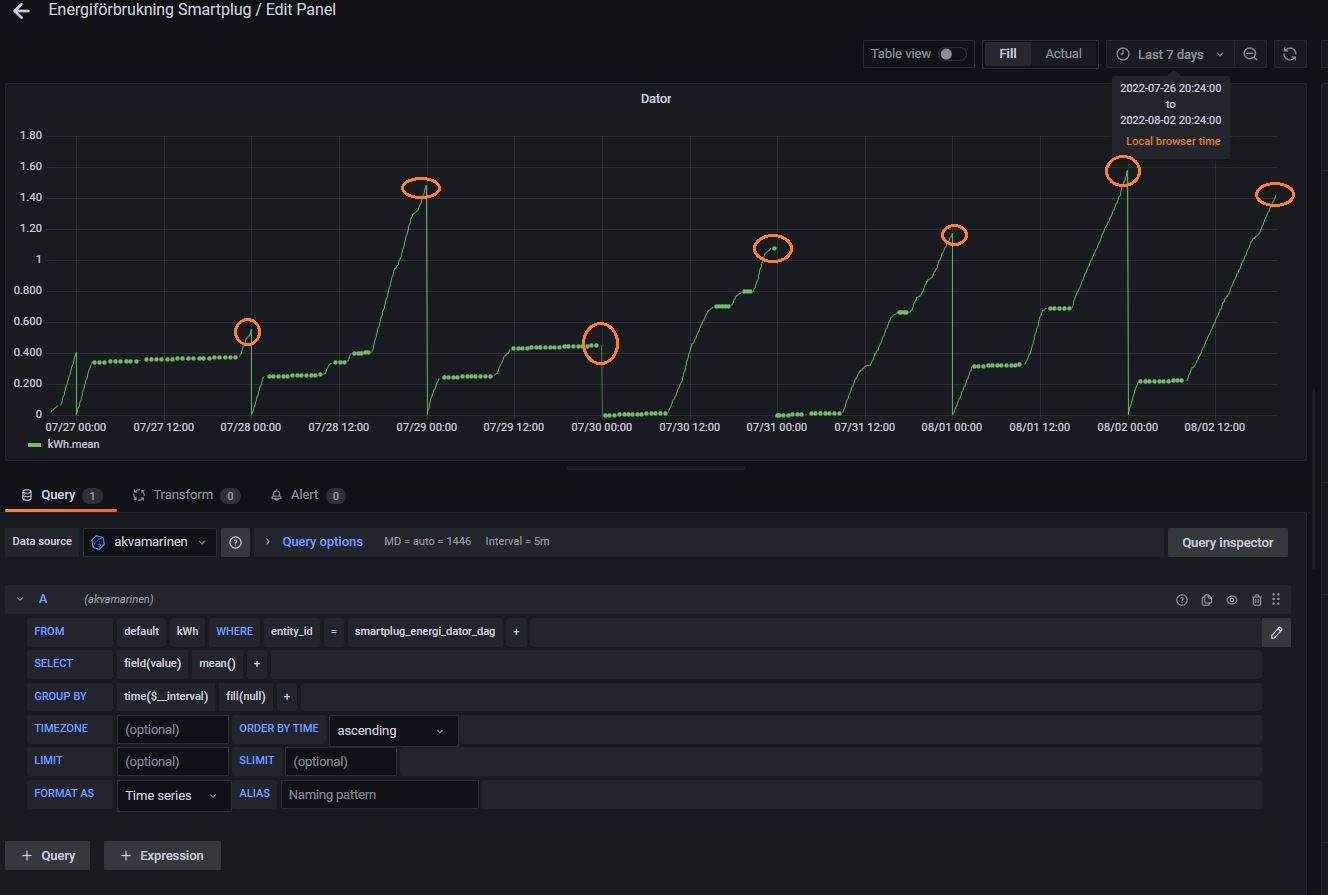
Task: Open the ORDER BY TIME ascending dropdown
Action: 392,730
